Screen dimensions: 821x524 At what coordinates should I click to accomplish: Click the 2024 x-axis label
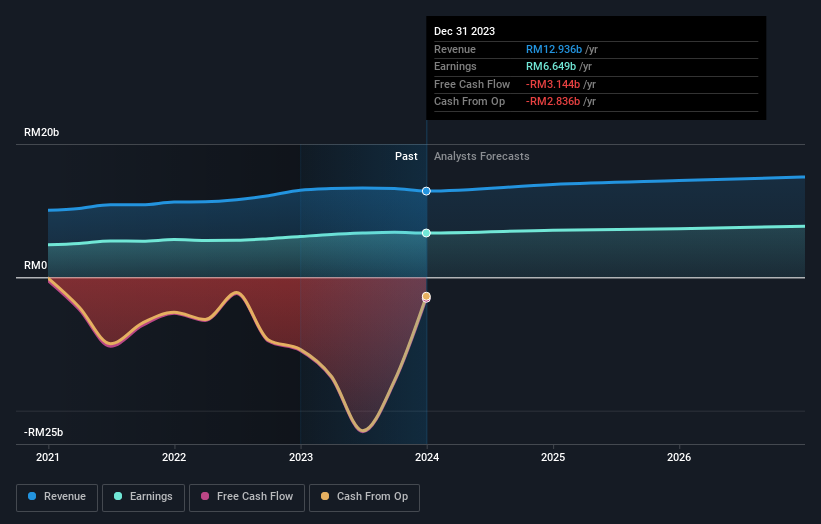click(x=427, y=458)
